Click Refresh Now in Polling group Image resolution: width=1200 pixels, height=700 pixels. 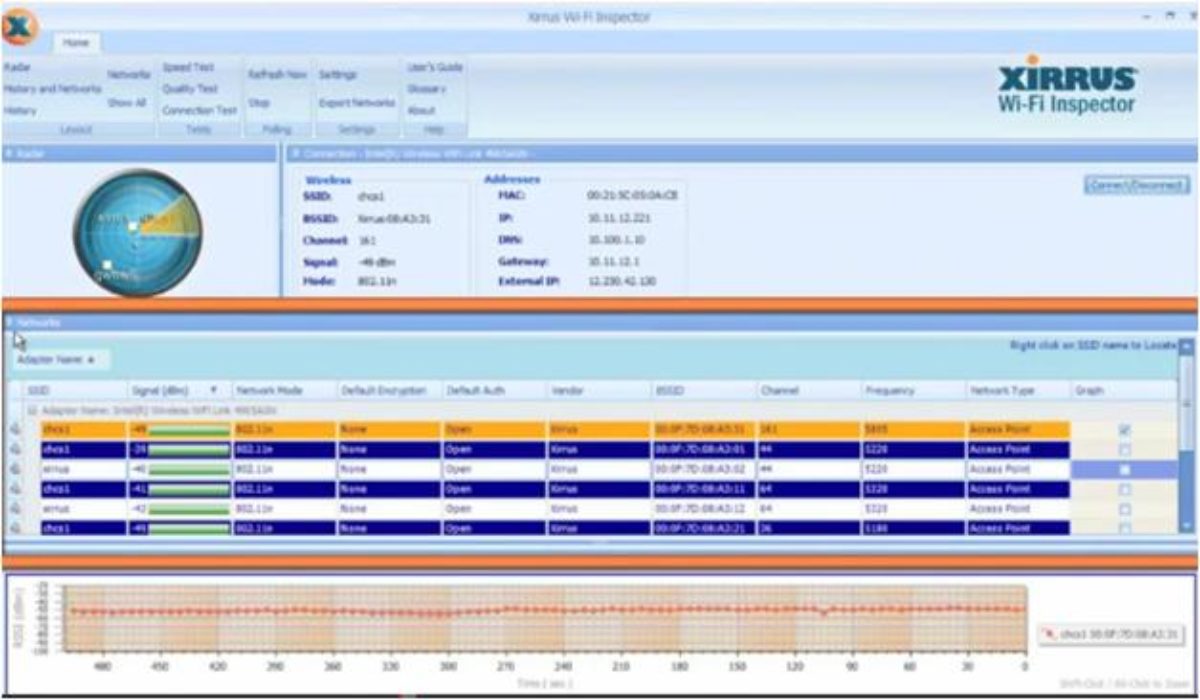tap(277, 74)
